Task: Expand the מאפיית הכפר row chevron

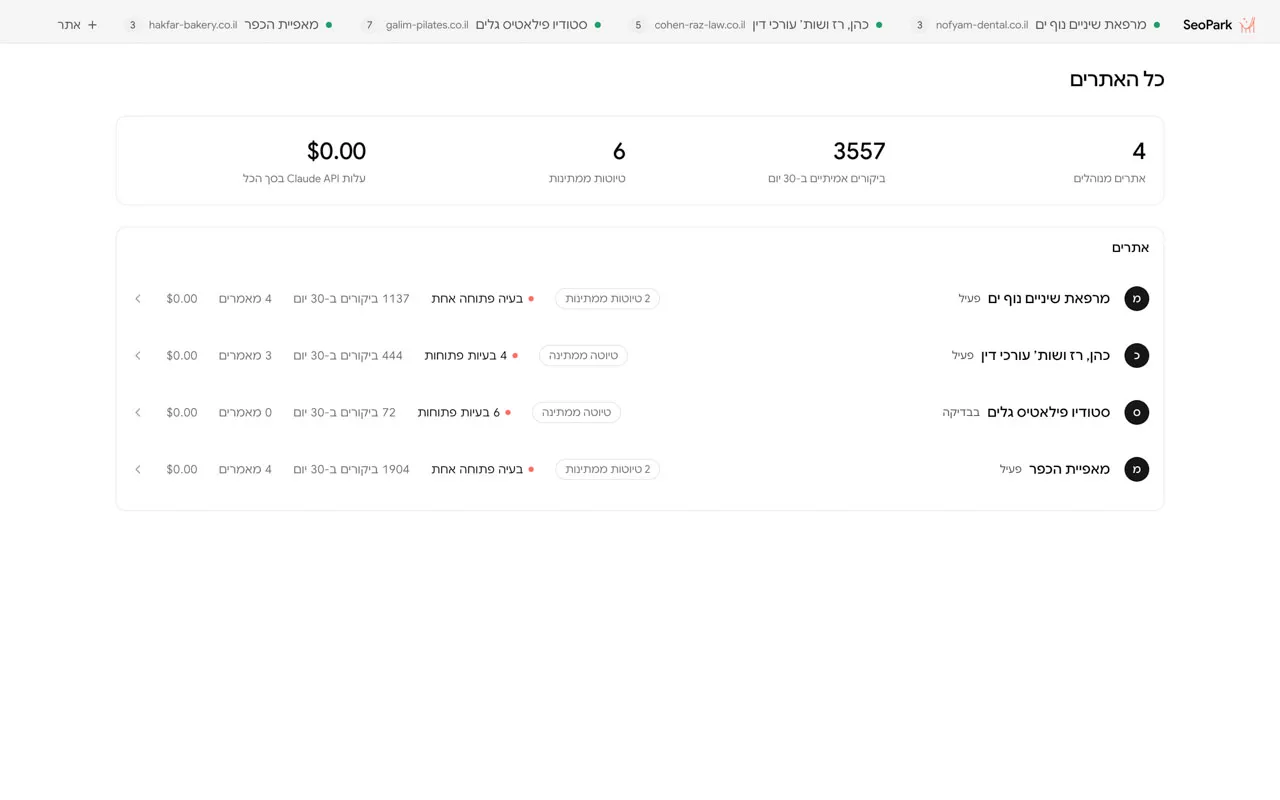Action: (x=138, y=469)
